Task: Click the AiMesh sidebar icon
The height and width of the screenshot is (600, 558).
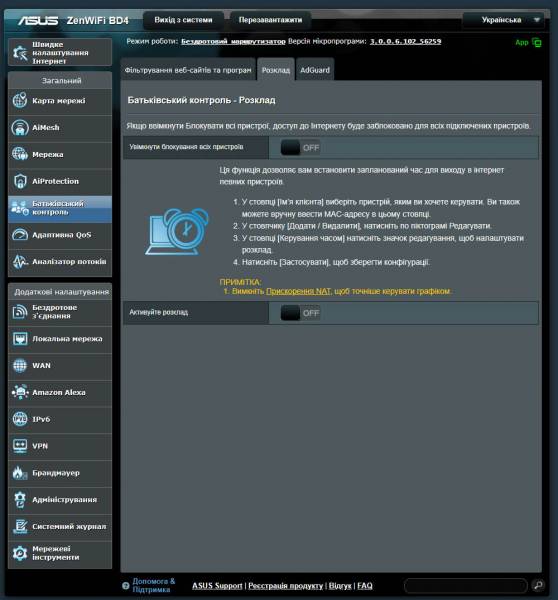Action: click(20, 127)
